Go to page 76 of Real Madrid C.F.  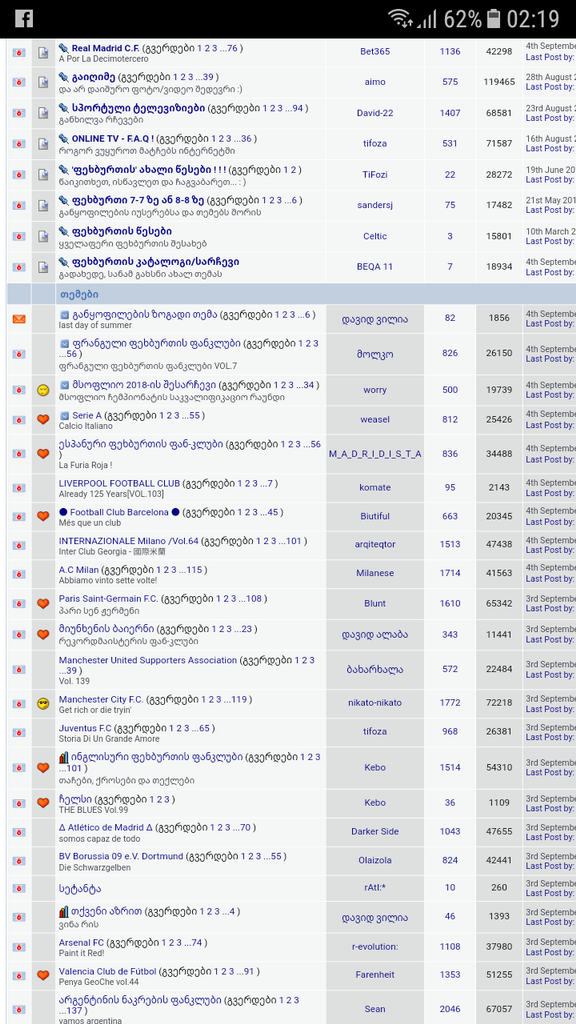tap(232, 48)
